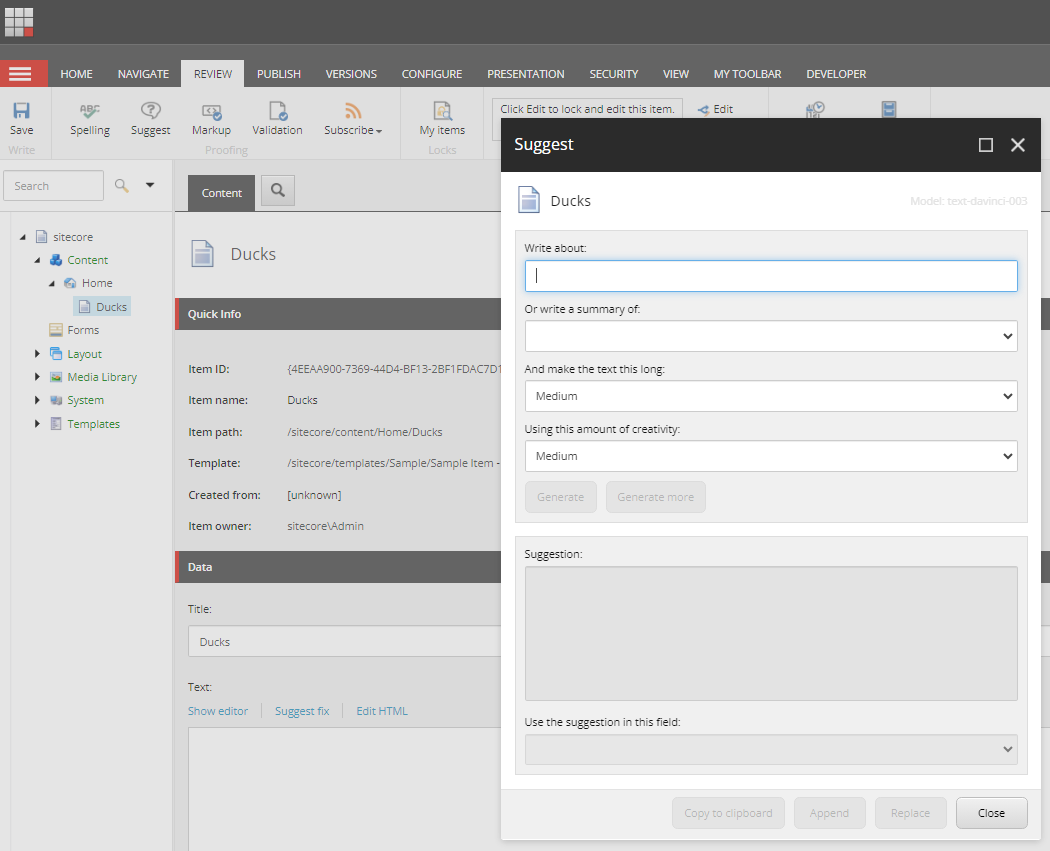Click the Show editor link

(218, 711)
